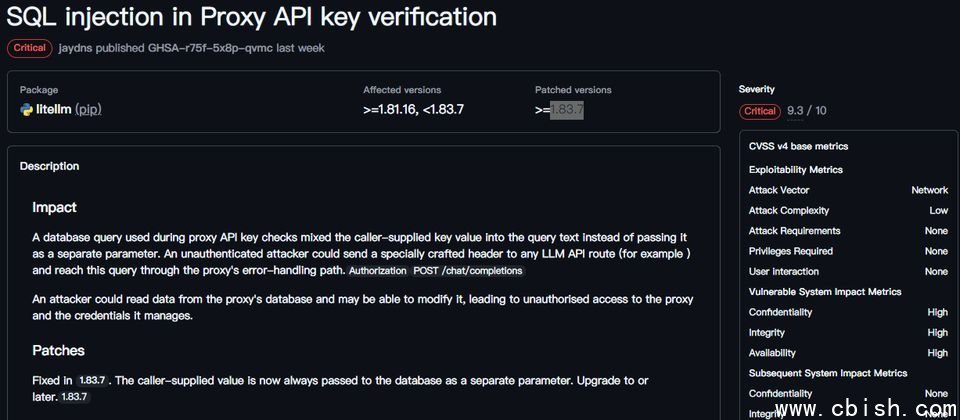Click the 9.3 / 10 severity score
The image size is (960, 420).
[807, 111]
